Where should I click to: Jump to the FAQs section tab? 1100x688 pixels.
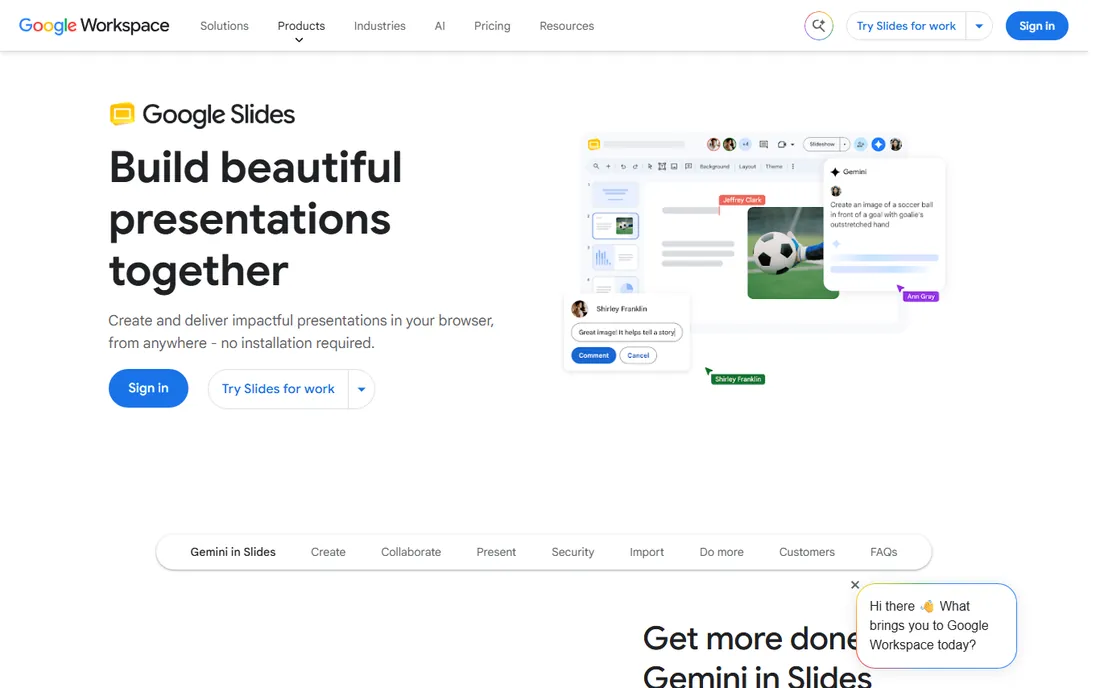coord(883,552)
